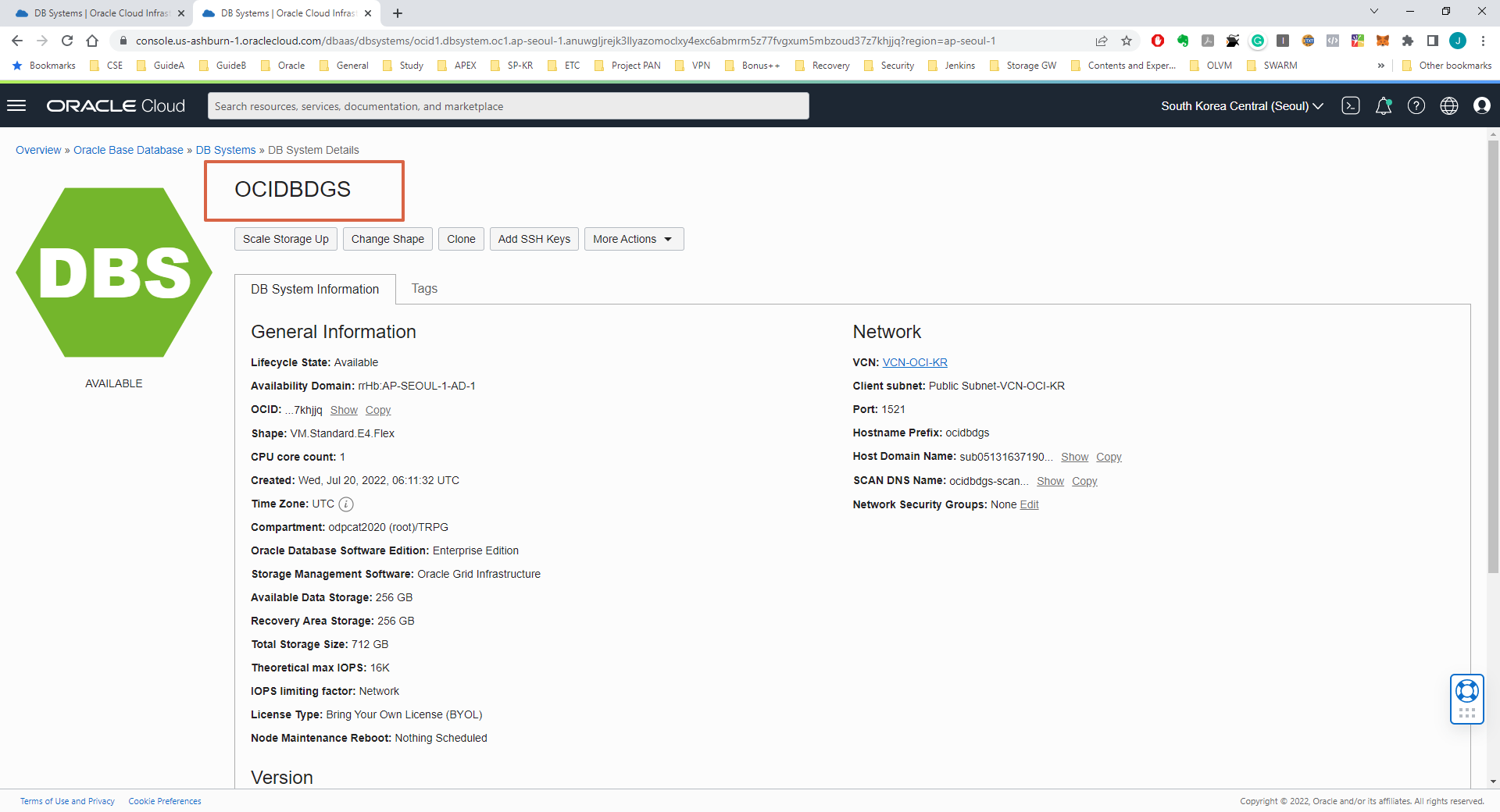Viewport: 1500px width, 812px height.
Task: Open the VCN-OCI-KR link
Action: pyautogui.click(x=915, y=362)
